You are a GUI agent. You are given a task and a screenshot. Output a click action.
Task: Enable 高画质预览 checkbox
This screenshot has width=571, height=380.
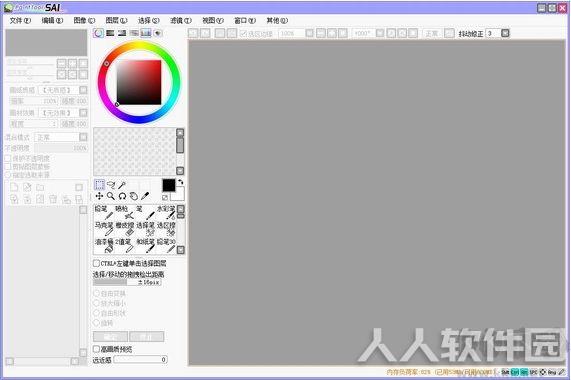click(x=96, y=349)
